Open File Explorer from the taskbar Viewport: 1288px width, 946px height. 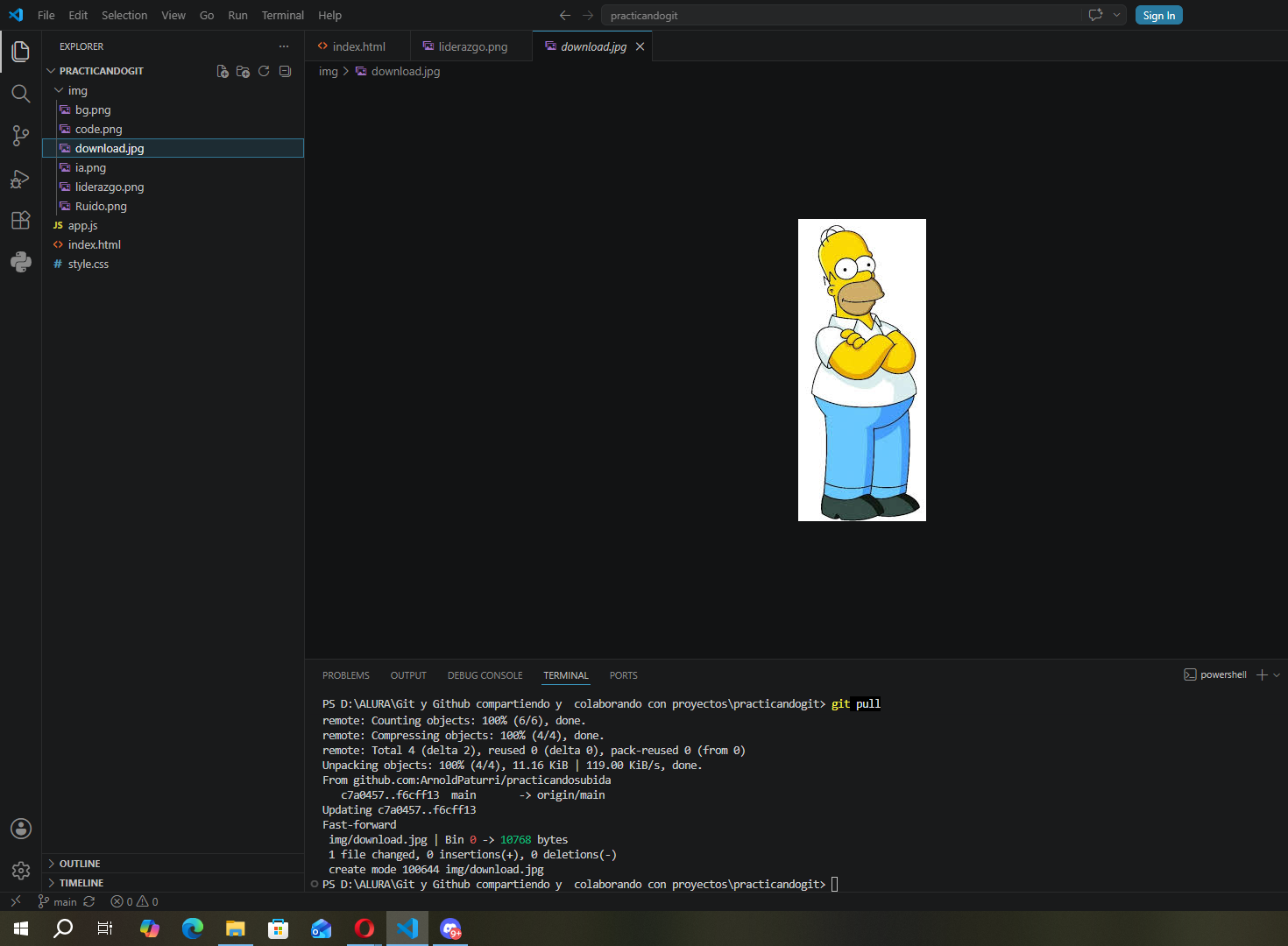pos(236,928)
